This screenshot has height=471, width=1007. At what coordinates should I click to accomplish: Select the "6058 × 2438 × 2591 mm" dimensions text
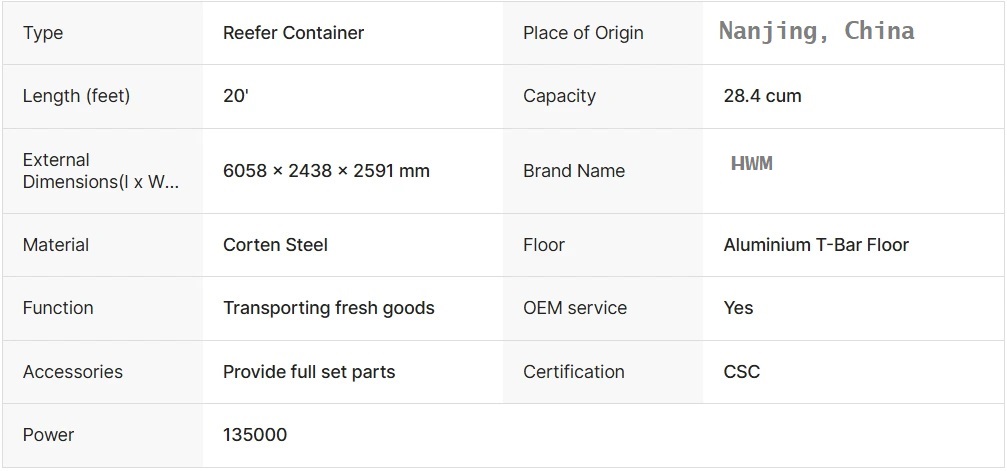coord(326,171)
